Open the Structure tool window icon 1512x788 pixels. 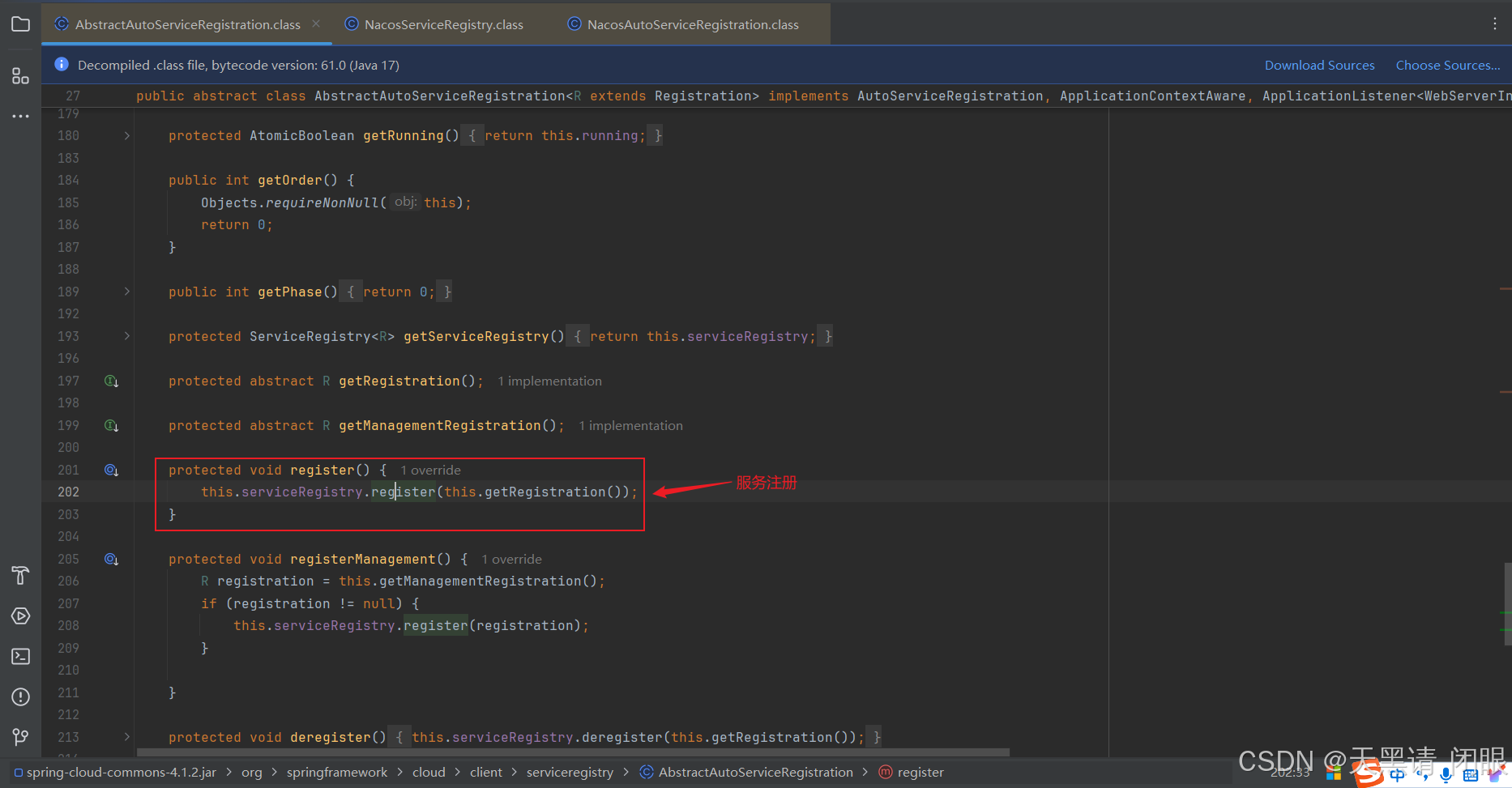(x=20, y=76)
